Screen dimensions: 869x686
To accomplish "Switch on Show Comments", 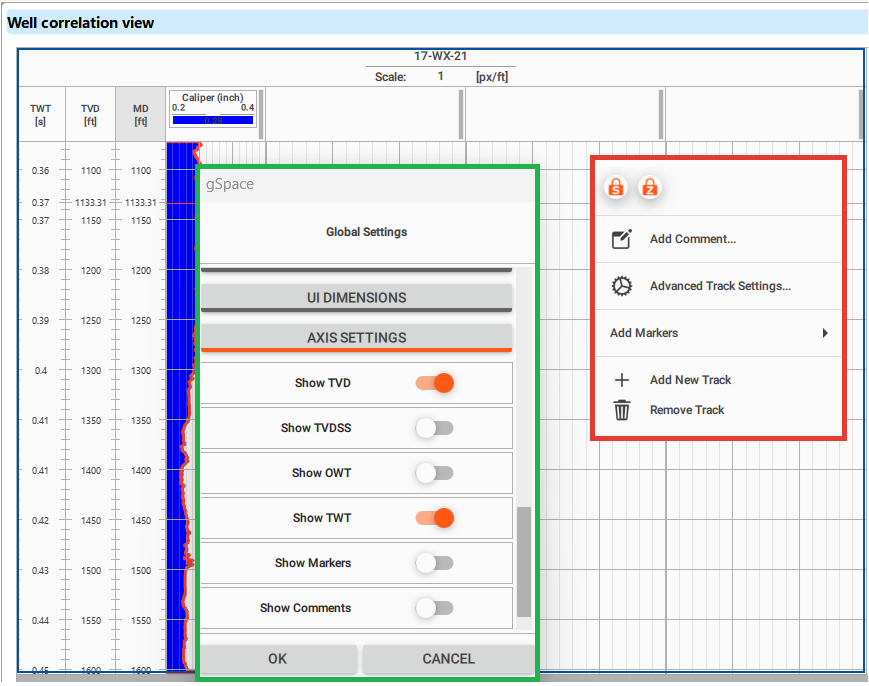I will (435, 608).
